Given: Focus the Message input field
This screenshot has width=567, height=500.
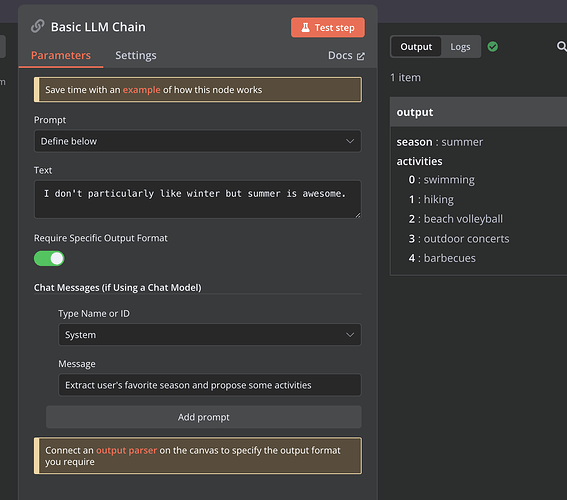Looking at the screenshot, I should click(x=210, y=385).
